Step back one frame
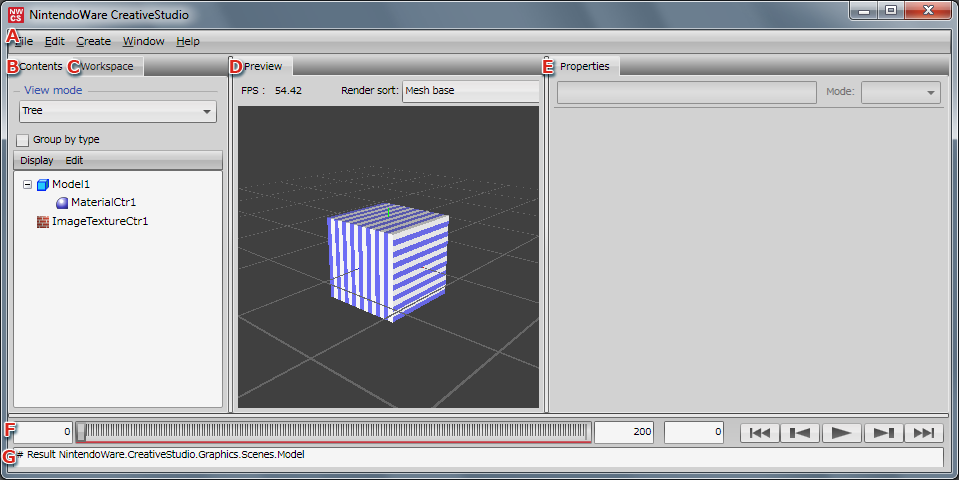The height and width of the screenshot is (480, 959). click(x=800, y=432)
